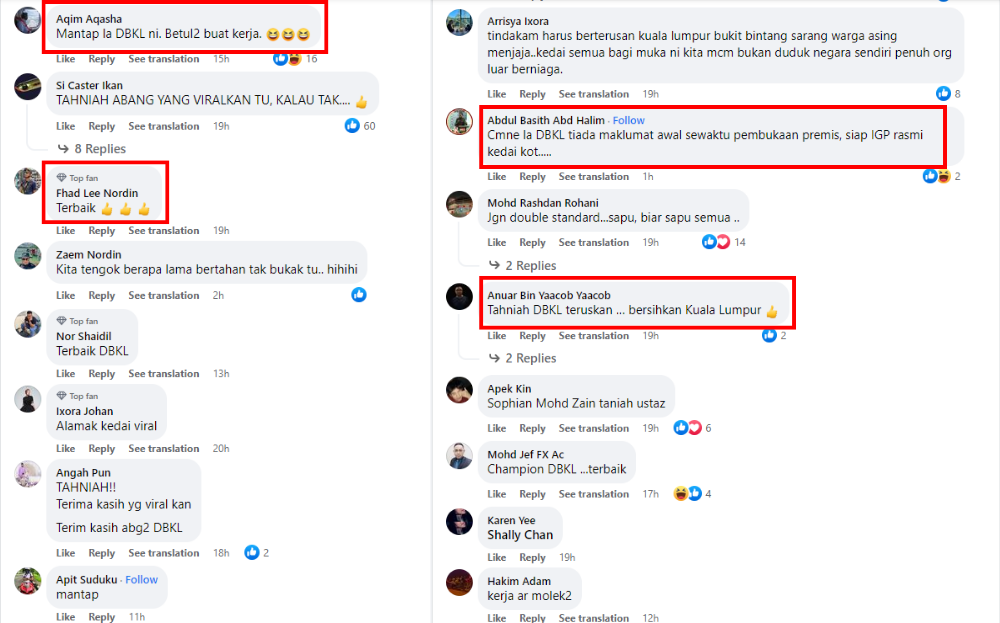
Task: Click Arrisya Ixora's profile thumbnail
Action: (x=459, y=23)
